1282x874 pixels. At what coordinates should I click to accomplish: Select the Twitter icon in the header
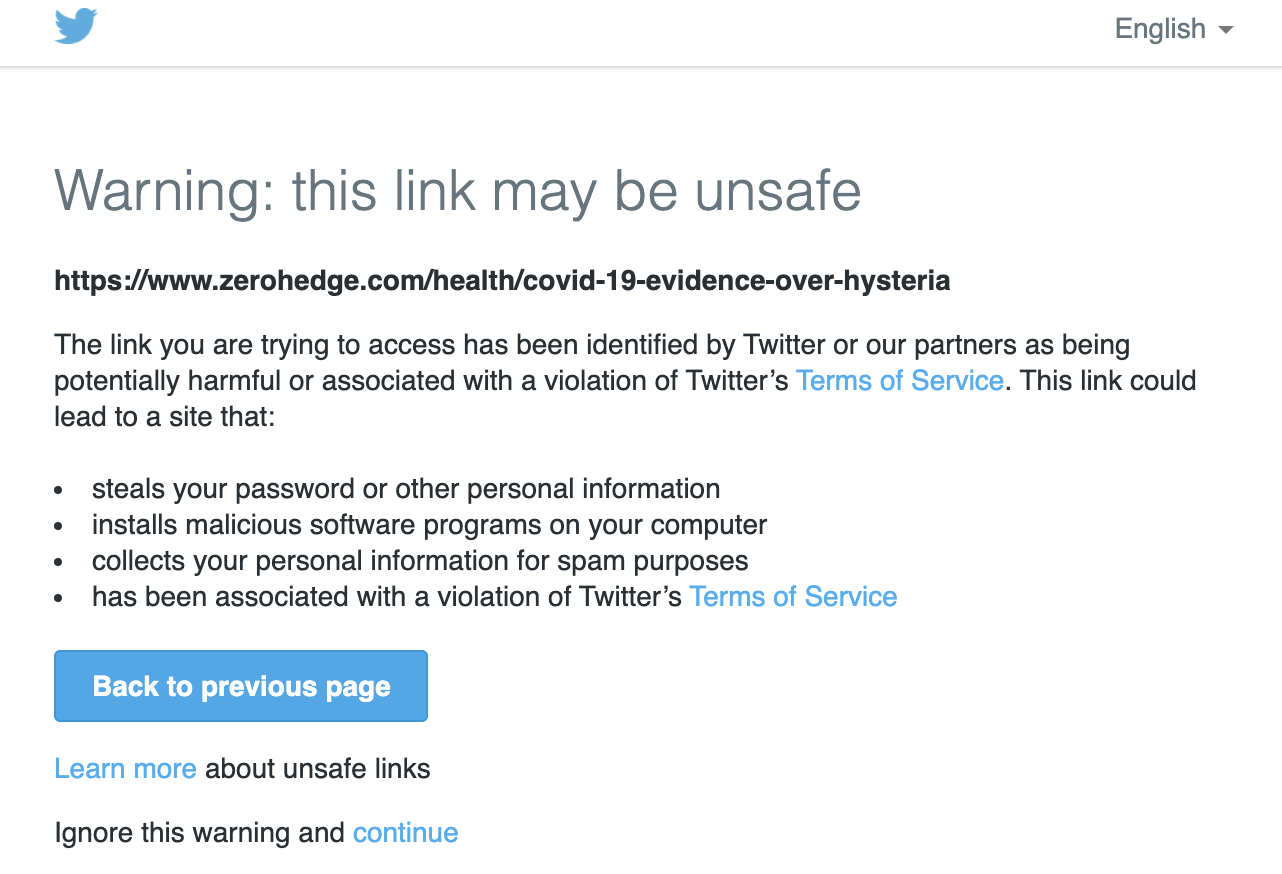click(76, 27)
